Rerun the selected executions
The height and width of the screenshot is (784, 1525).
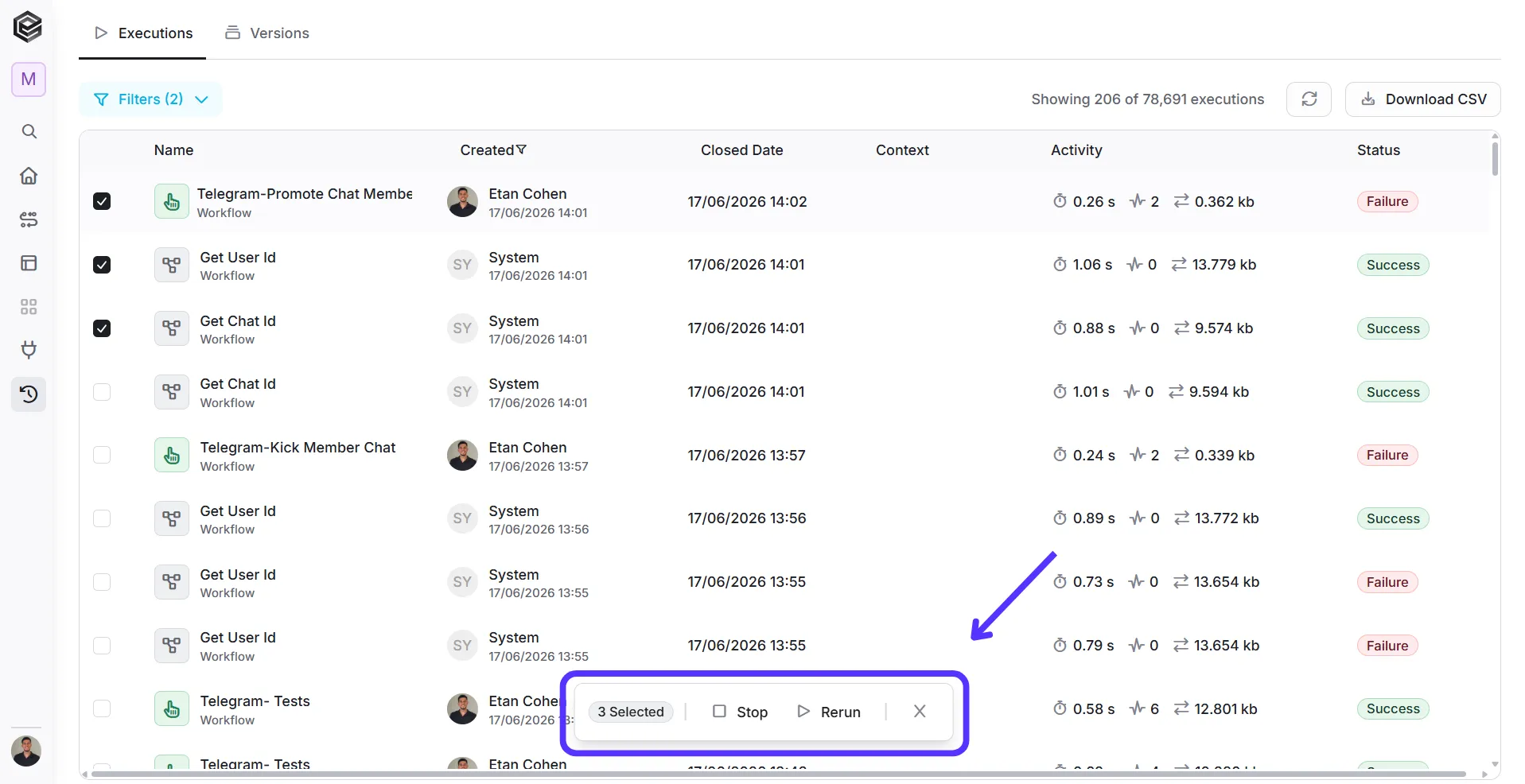coord(829,712)
